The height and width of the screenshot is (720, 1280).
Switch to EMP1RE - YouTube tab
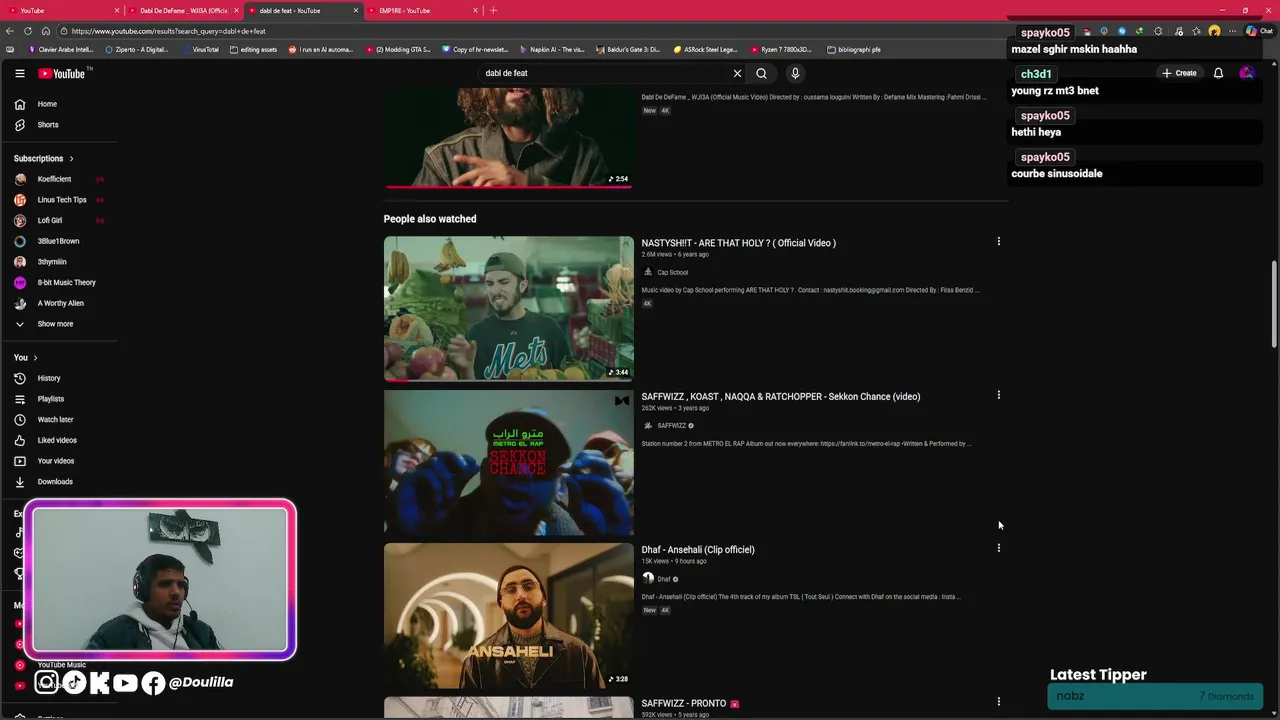(x=423, y=10)
